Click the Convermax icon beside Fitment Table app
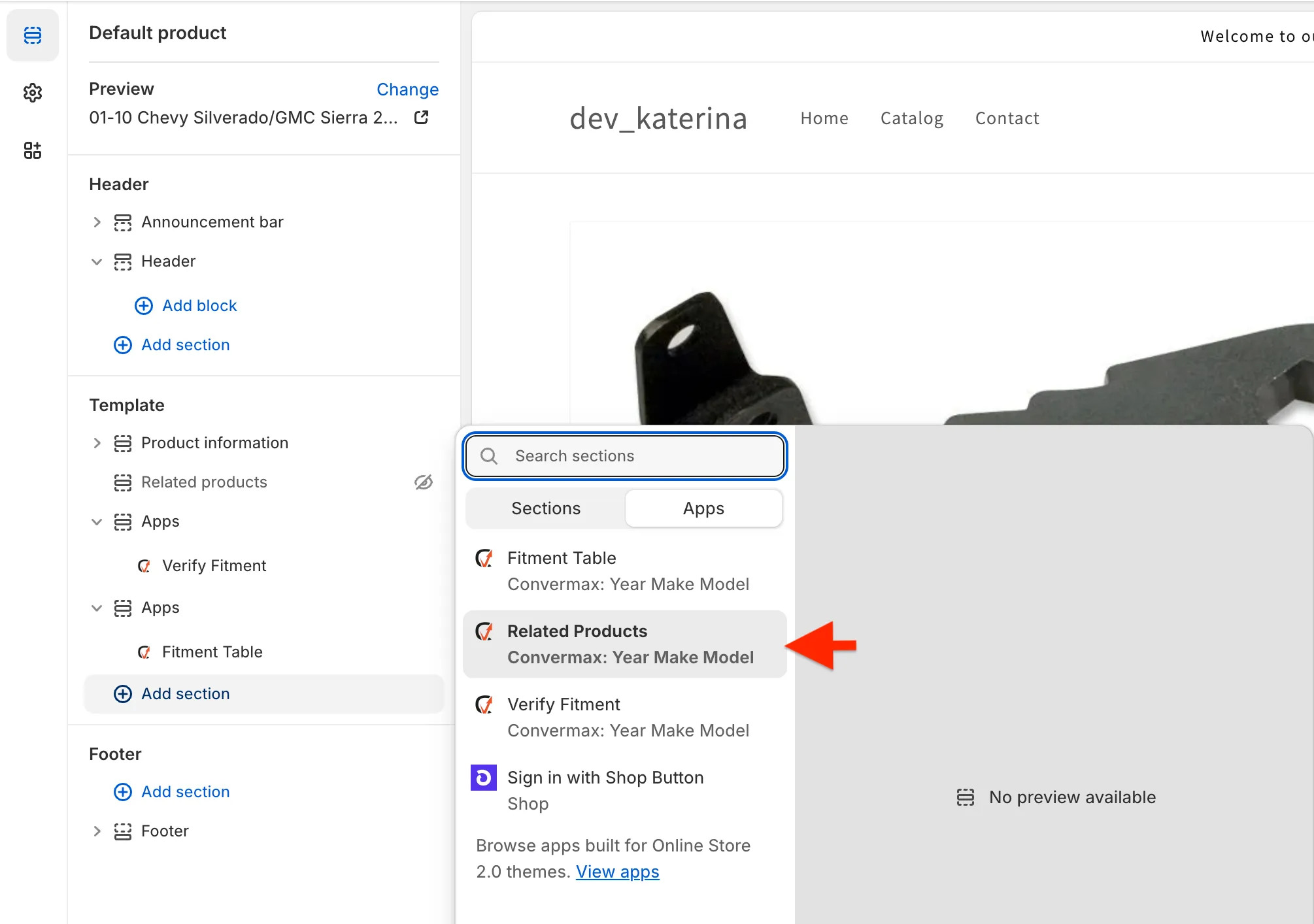Screen dimensions: 1314x924 point(484,559)
